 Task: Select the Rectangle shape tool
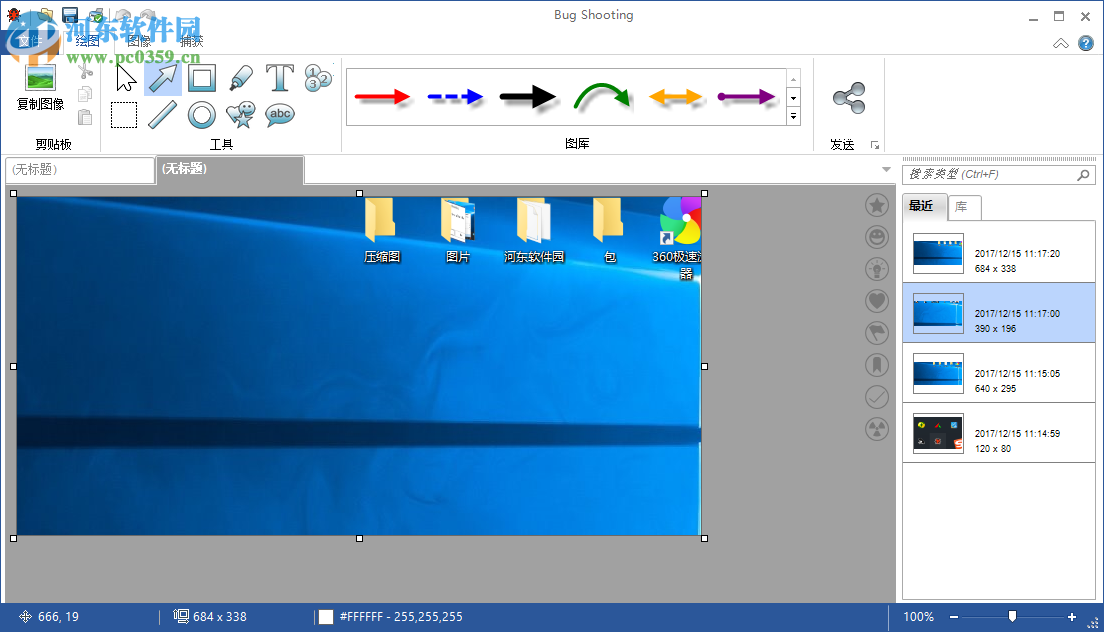point(202,78)
